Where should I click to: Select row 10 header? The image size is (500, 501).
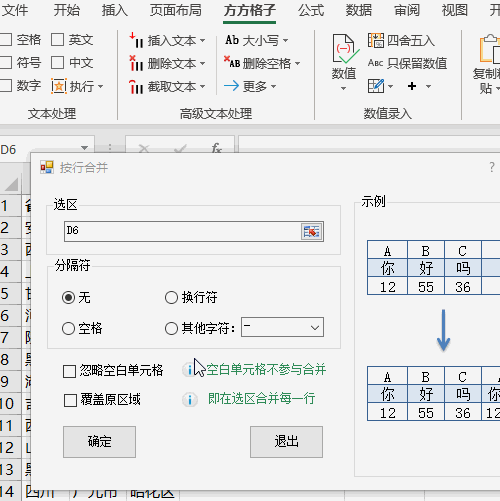pyautogui.click(x=10, y=403)
